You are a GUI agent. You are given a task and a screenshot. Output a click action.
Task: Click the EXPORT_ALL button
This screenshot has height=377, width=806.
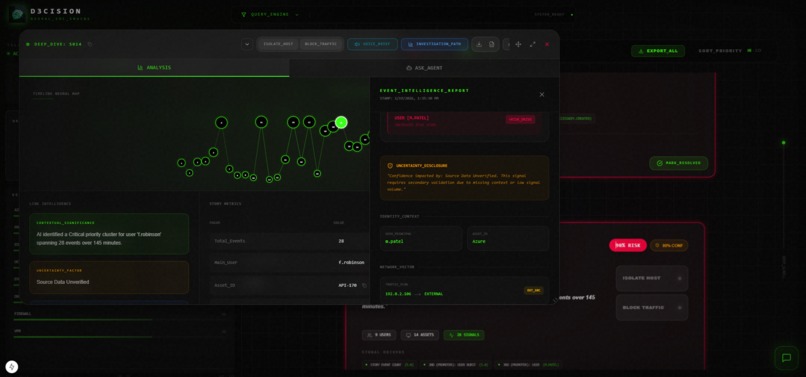pyautogui.click(x=658, y=51)
